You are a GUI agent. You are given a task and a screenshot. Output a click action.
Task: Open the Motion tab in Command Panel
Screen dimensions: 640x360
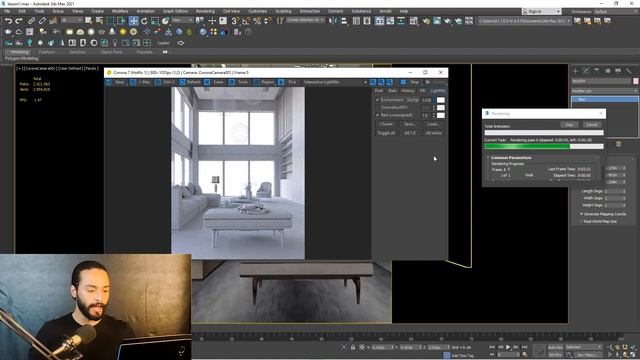point(607,71)
